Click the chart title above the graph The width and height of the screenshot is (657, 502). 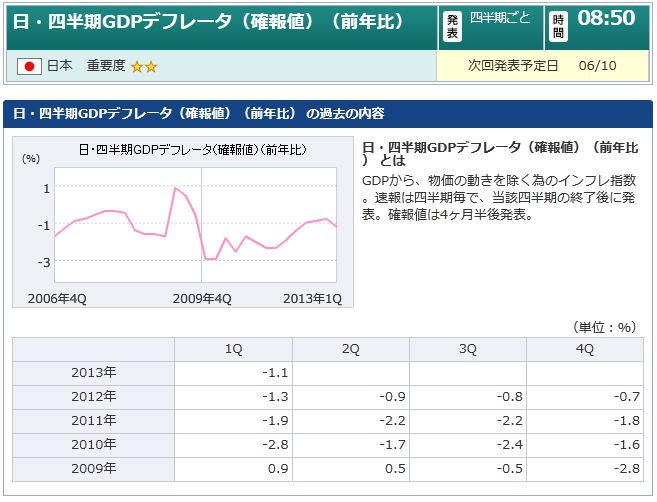coord(193,150)
